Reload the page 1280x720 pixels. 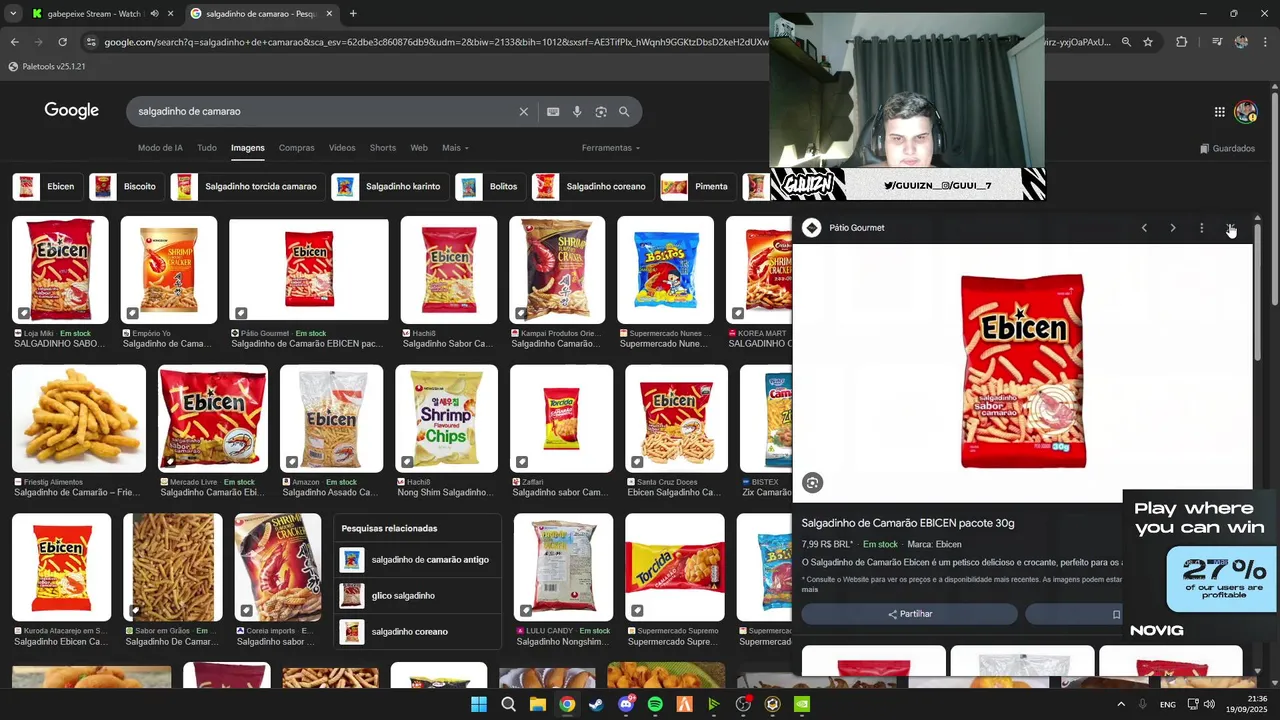(62, 42)
